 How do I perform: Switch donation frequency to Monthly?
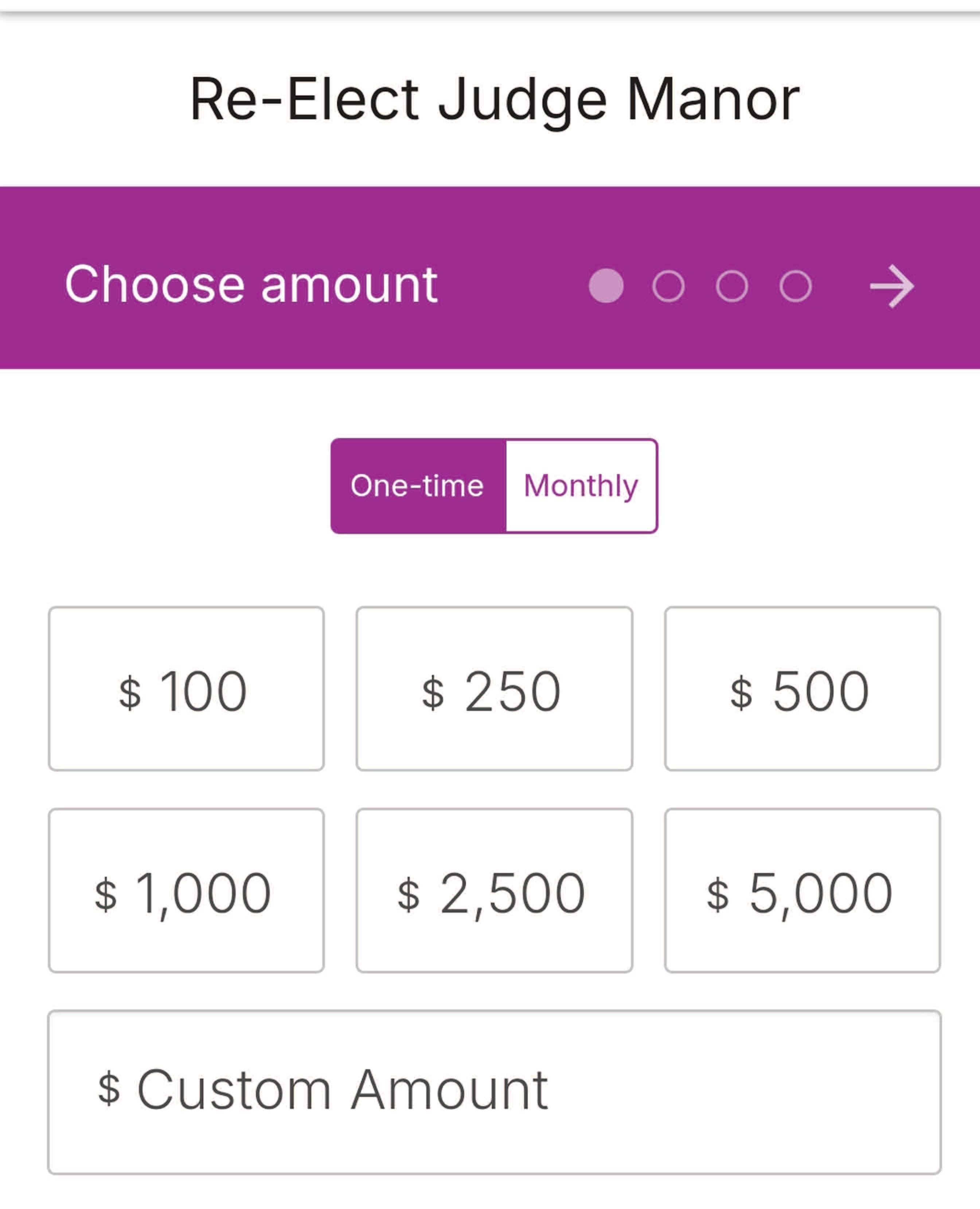(x=581, y=486)
